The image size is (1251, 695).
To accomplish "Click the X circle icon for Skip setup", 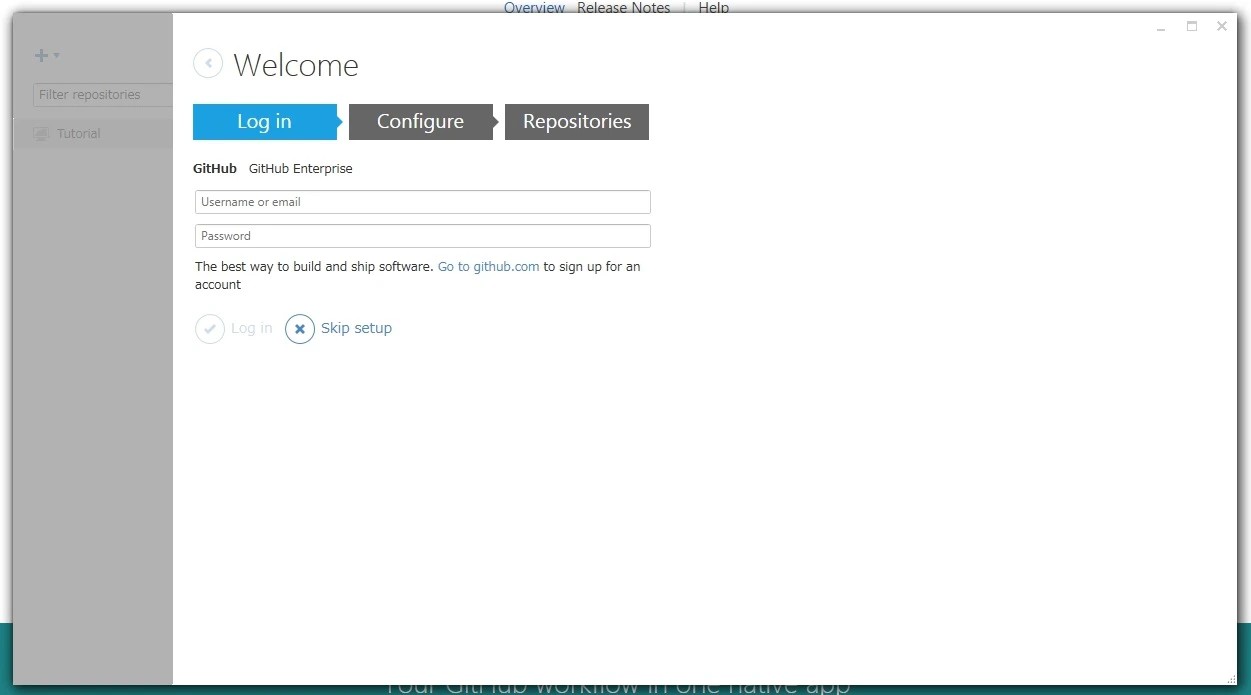I will [x=300, y=329].
